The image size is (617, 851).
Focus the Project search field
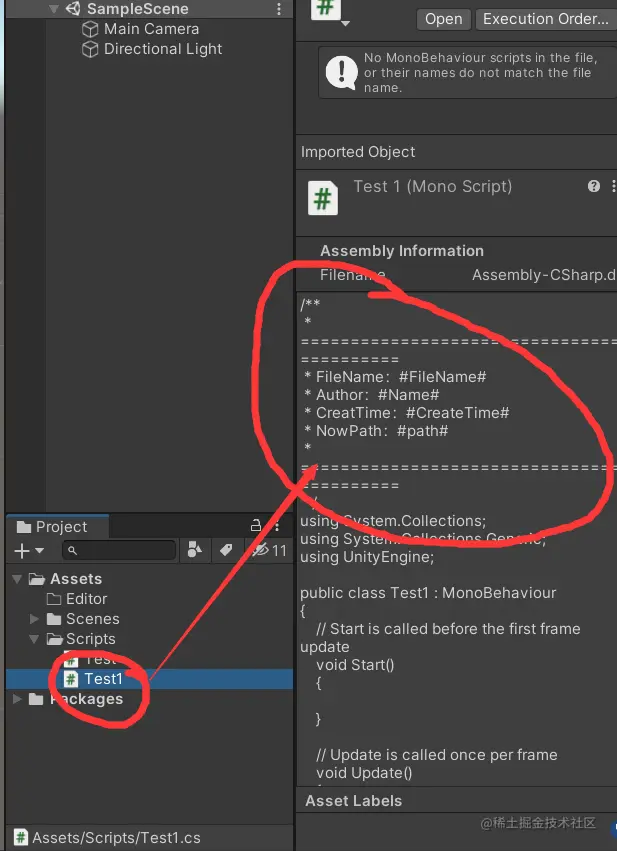(x=119, y=550)
